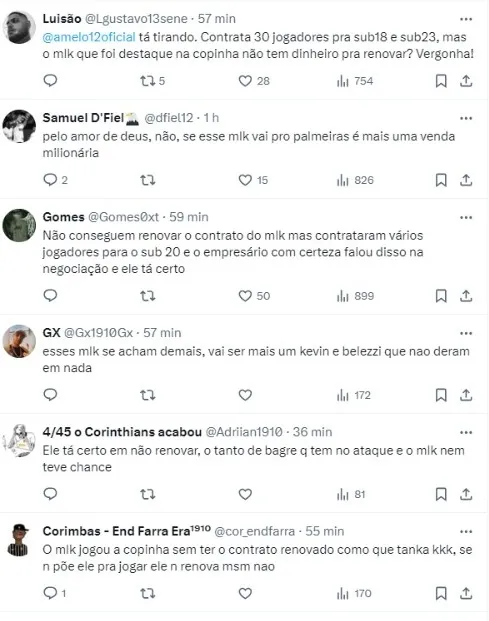Screen dimensions: 489x621
Task: Like the Gomes tweet with 50 likes
Action: [254, 296]
